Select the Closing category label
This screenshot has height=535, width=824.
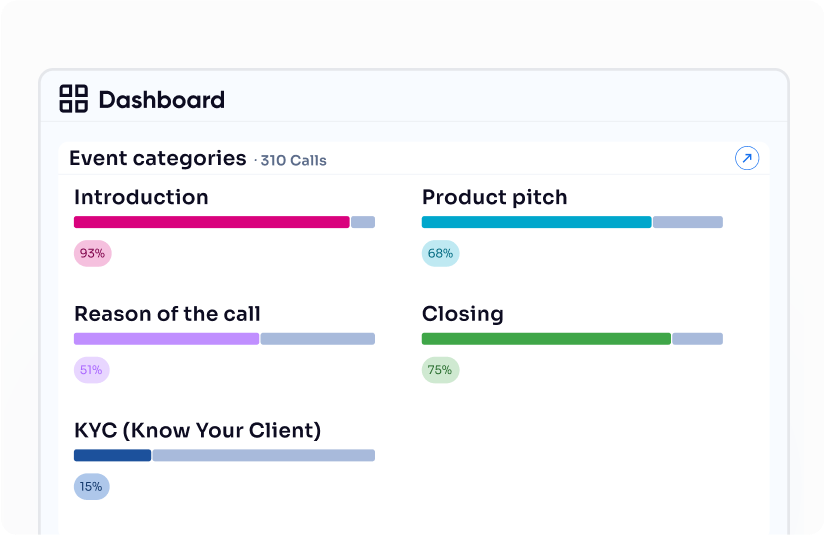(462, 314)
